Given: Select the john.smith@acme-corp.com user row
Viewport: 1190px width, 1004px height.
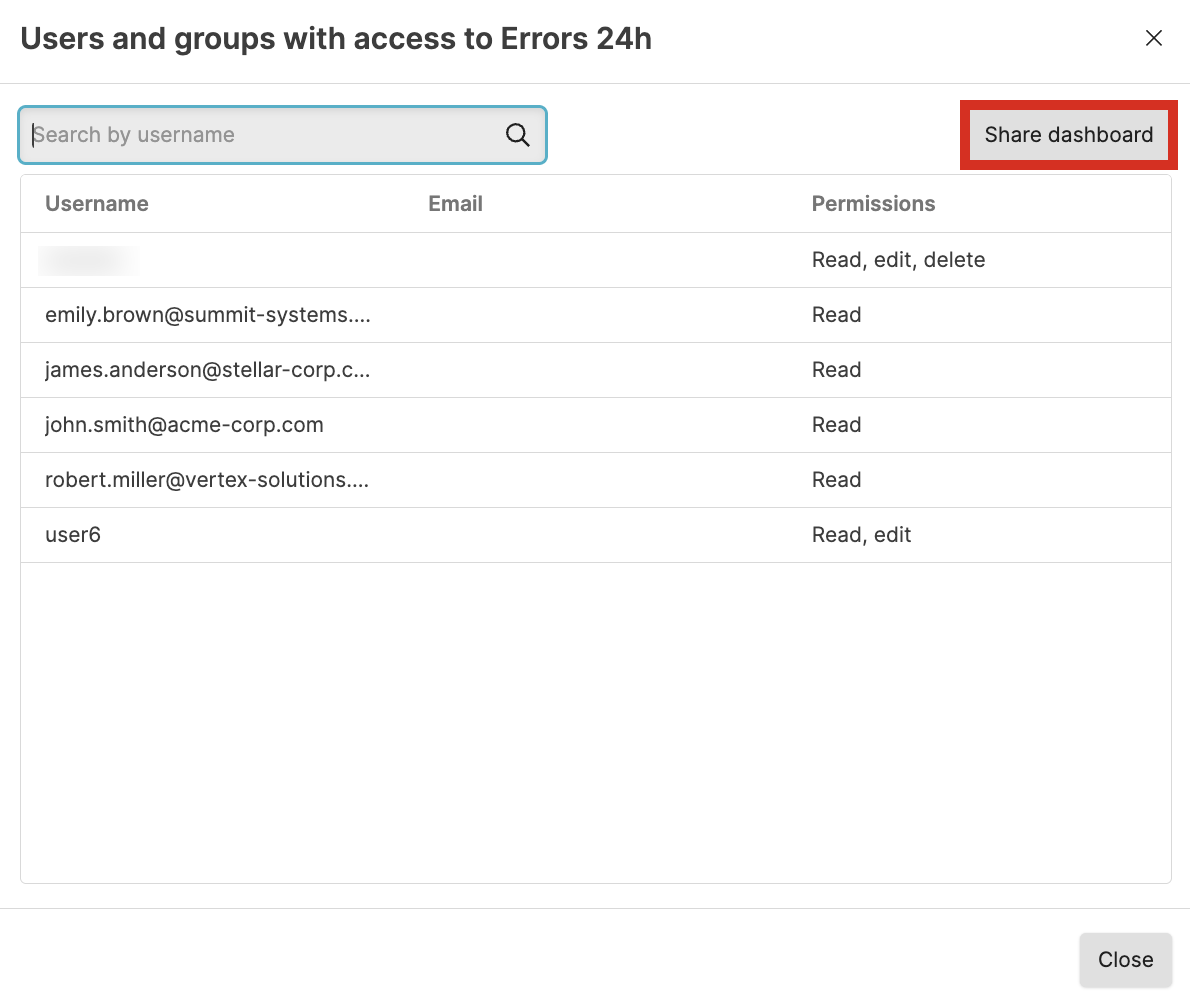Looking at the screenshot, I should (184, 425).
